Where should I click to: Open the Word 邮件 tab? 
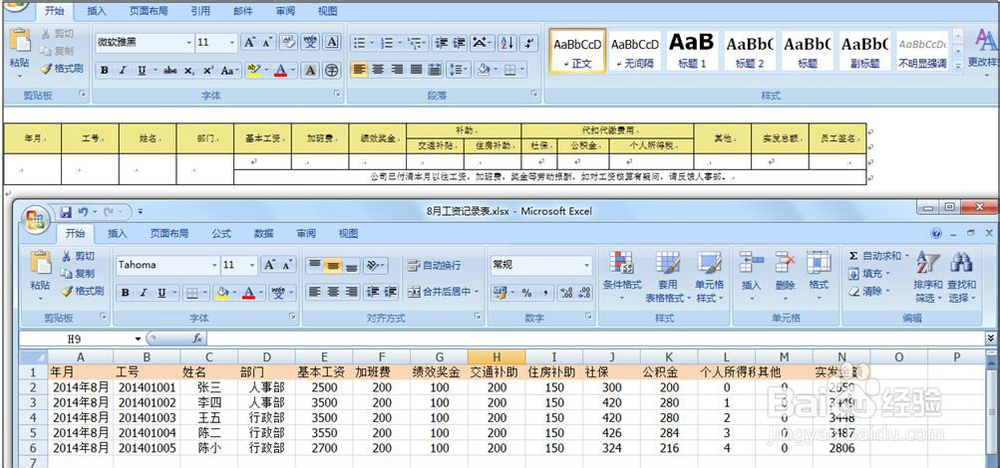coord(243,11)
